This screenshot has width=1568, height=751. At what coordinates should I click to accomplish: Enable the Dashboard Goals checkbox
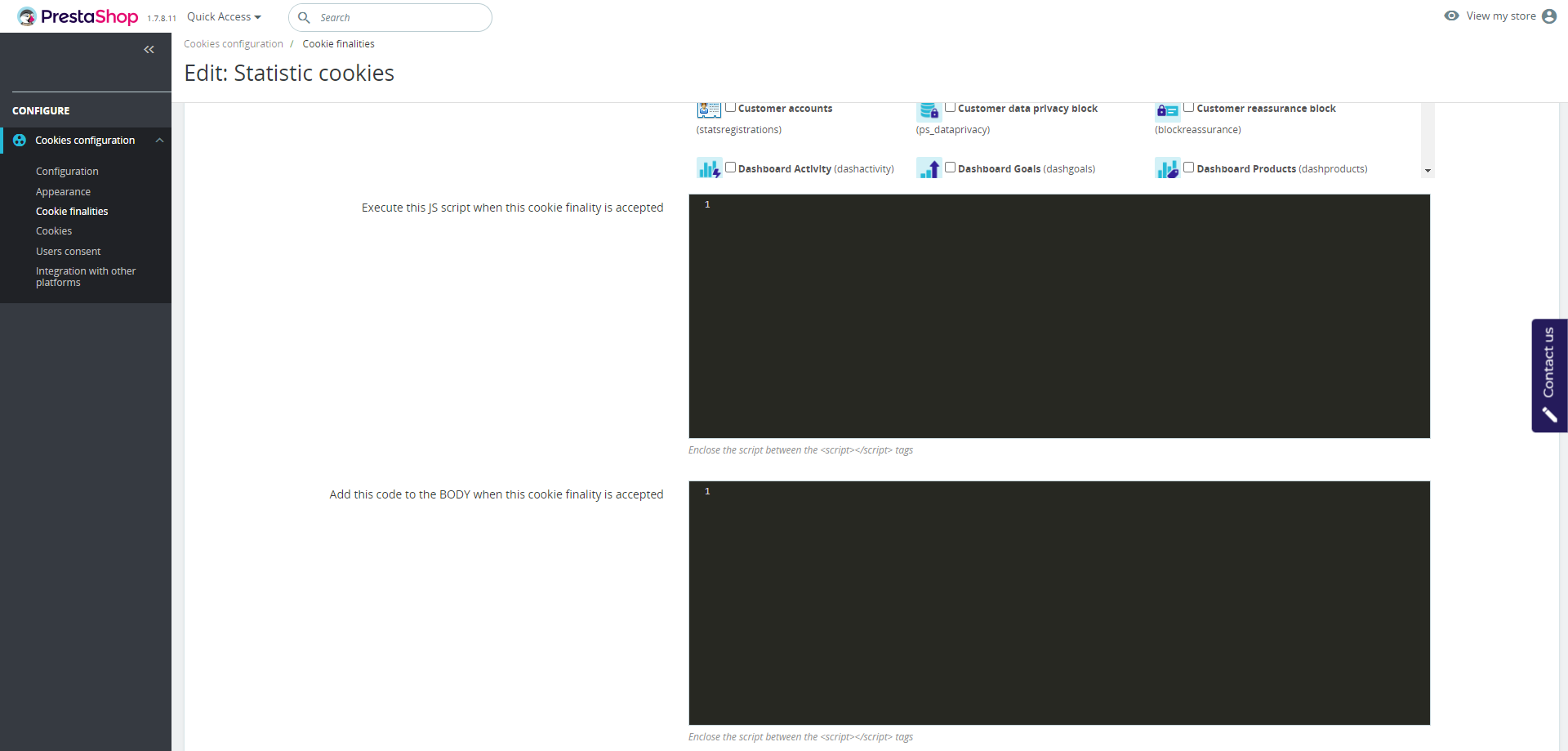pyautogui.click(x=951, y=168)
